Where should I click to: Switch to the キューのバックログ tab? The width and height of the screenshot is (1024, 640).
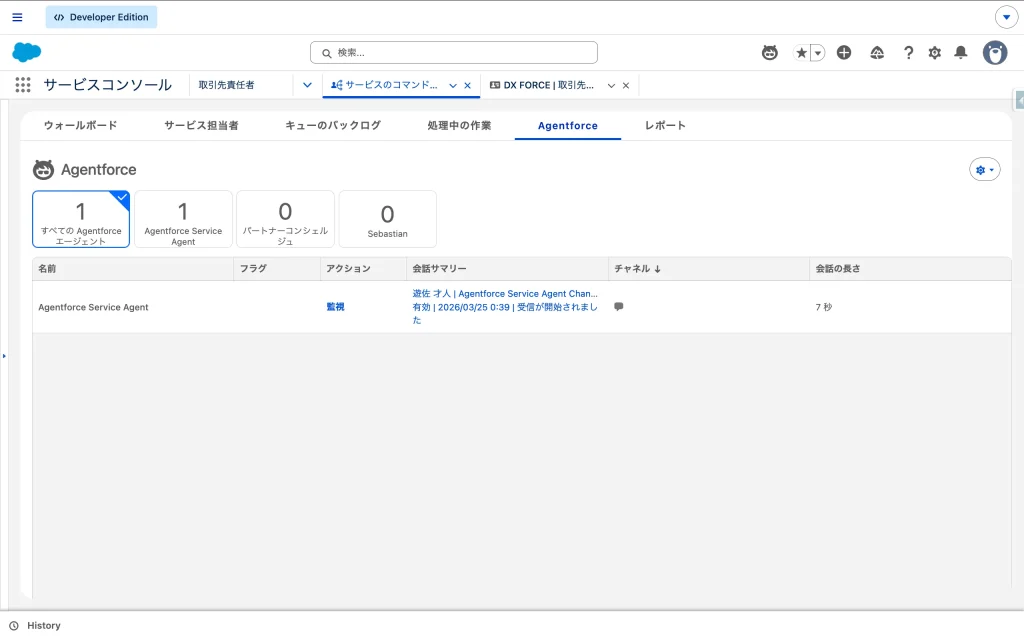(x=333, y=126)
